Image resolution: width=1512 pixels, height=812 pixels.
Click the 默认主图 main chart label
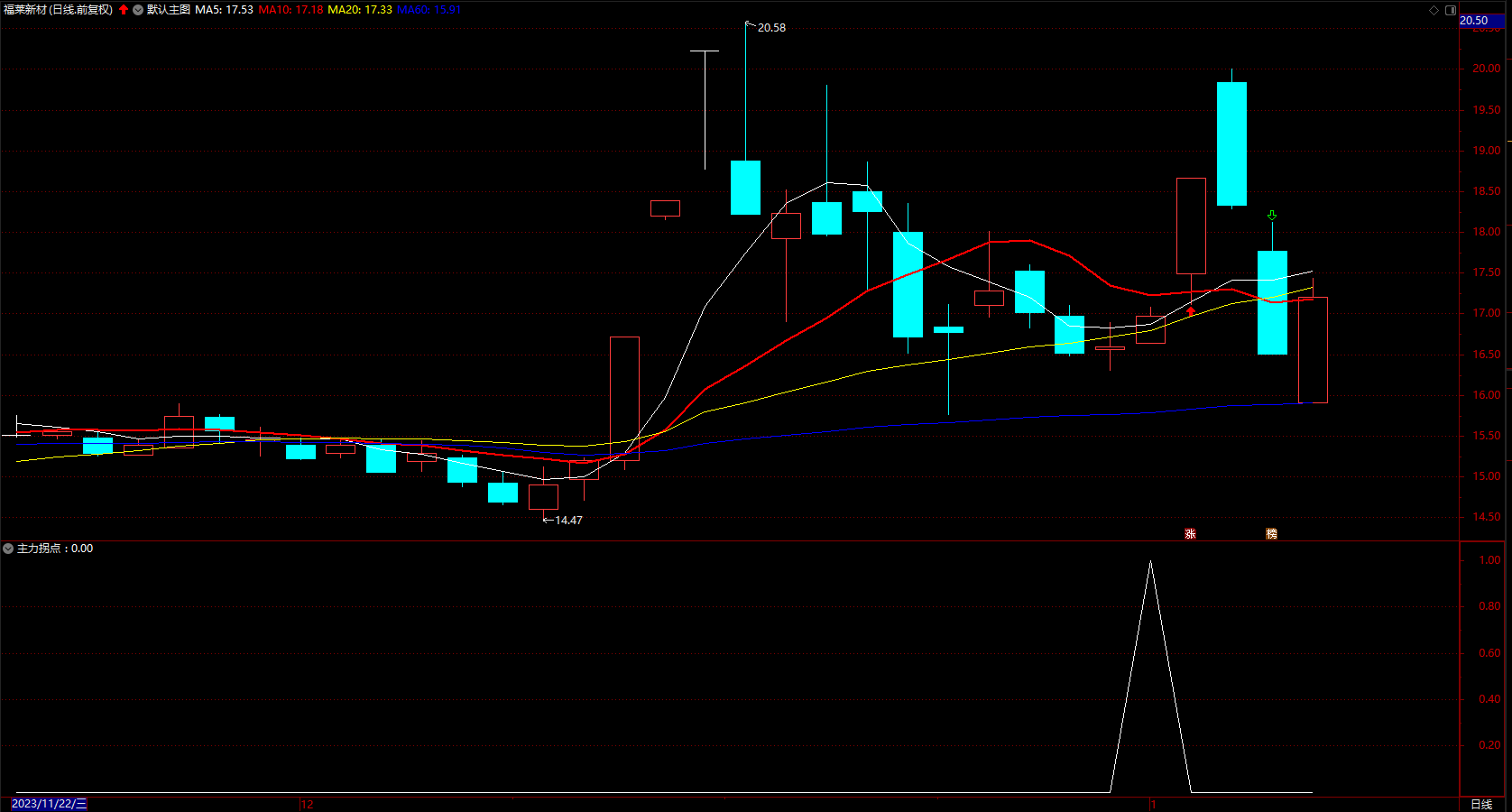click(x=169, y=10)
